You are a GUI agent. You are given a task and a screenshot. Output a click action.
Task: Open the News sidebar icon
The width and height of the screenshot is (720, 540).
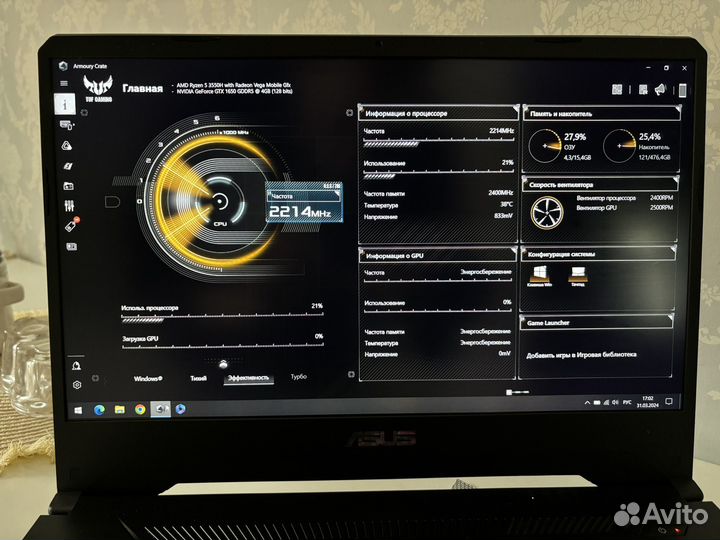pos(72,247)
